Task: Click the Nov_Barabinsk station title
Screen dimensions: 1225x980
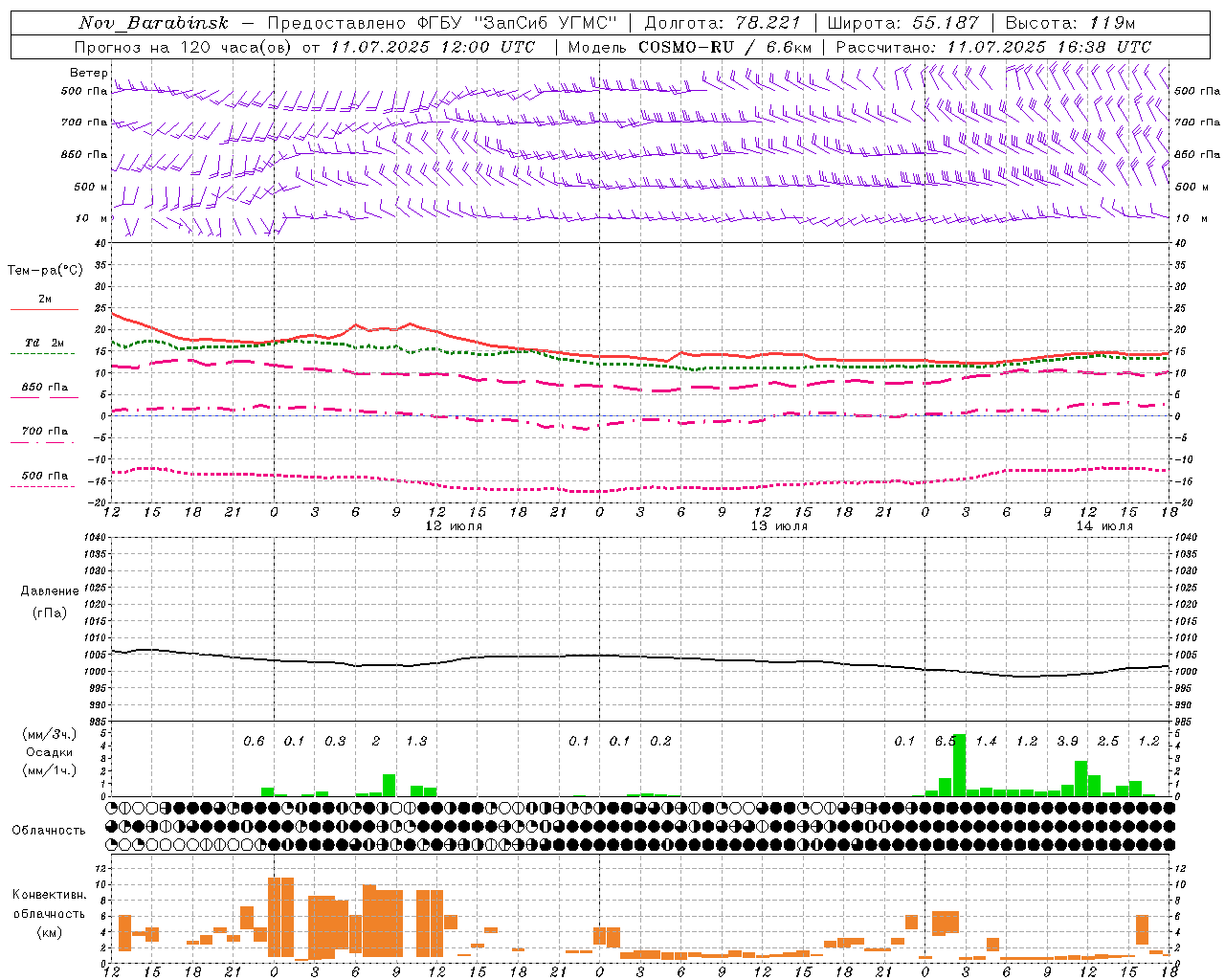Action: (x=154, y=23)
